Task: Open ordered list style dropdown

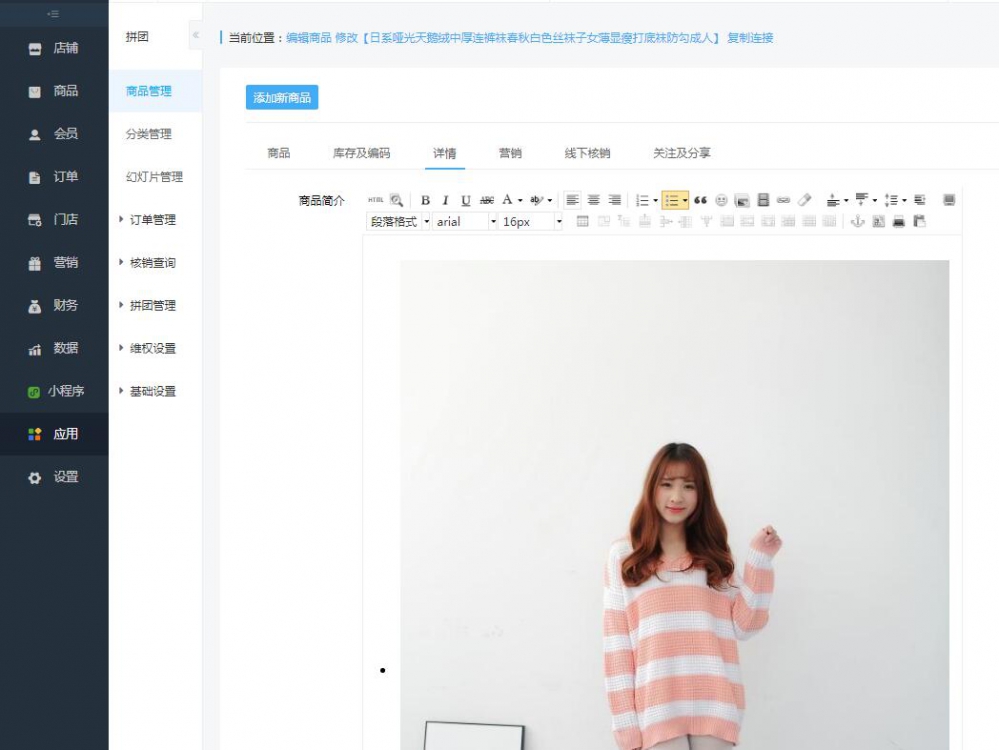Action: [656, 200]
